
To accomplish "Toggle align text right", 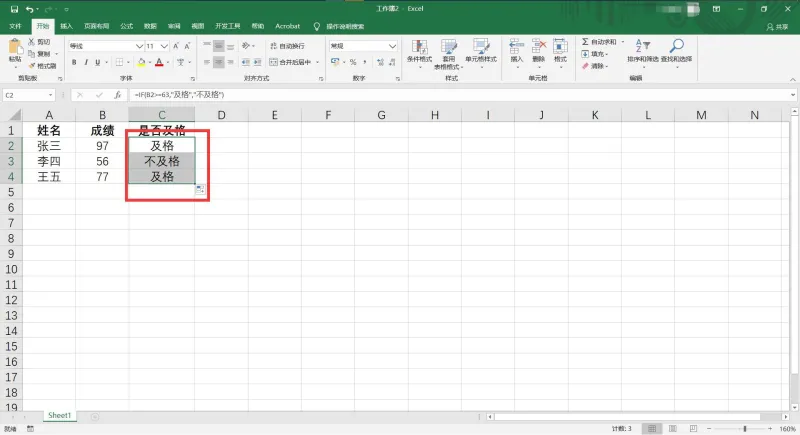I will pos(230,62).
